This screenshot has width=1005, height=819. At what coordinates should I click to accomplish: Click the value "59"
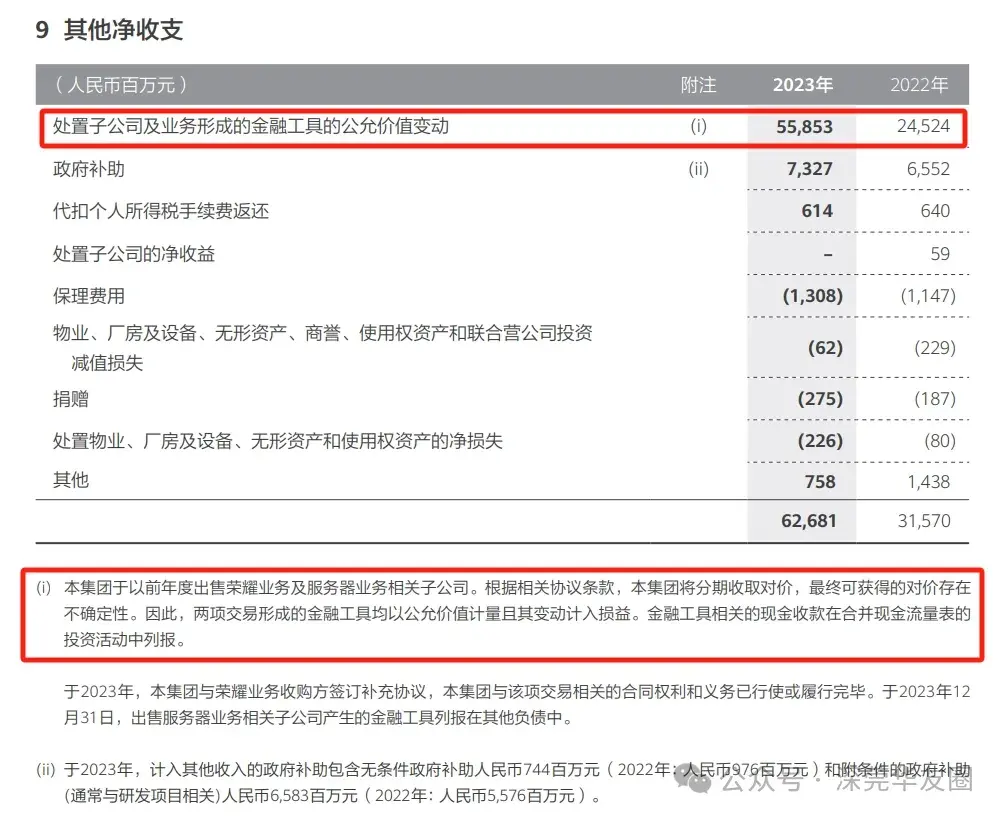pyautogui.click(x=940, y=254)
